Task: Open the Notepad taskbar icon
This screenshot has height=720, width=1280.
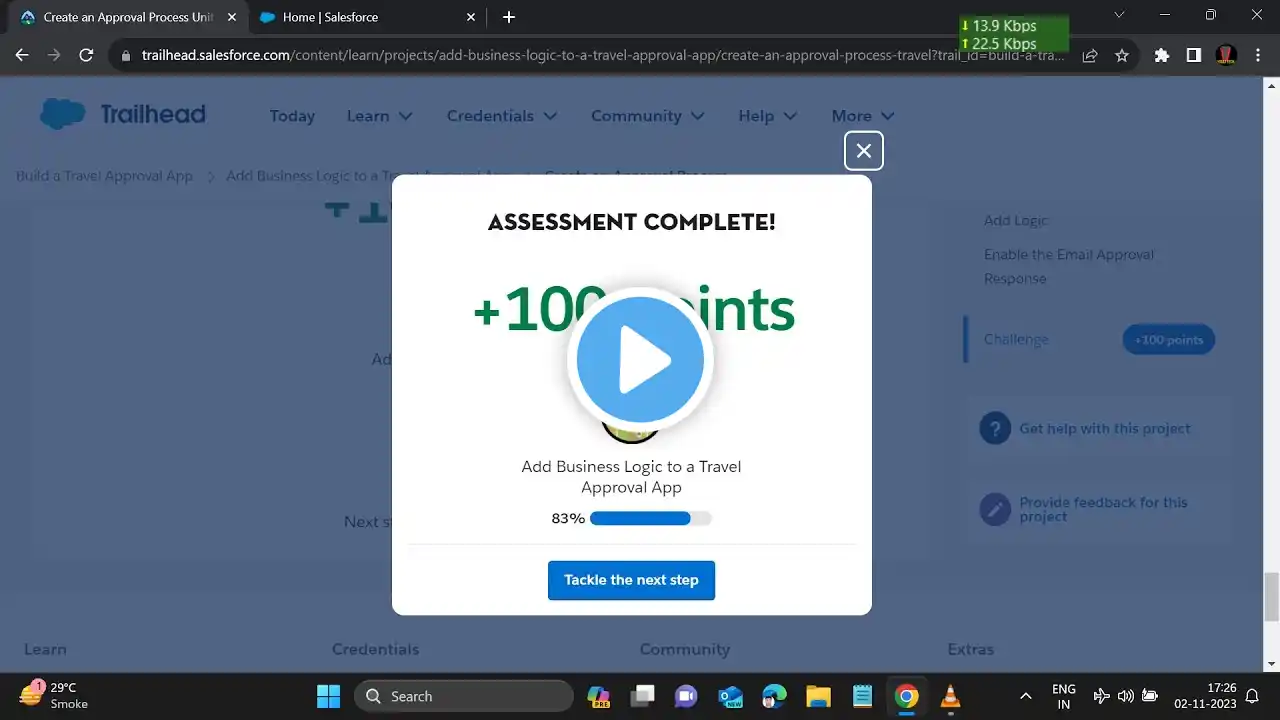Action: pyautogui.click(x=862, y=696)
